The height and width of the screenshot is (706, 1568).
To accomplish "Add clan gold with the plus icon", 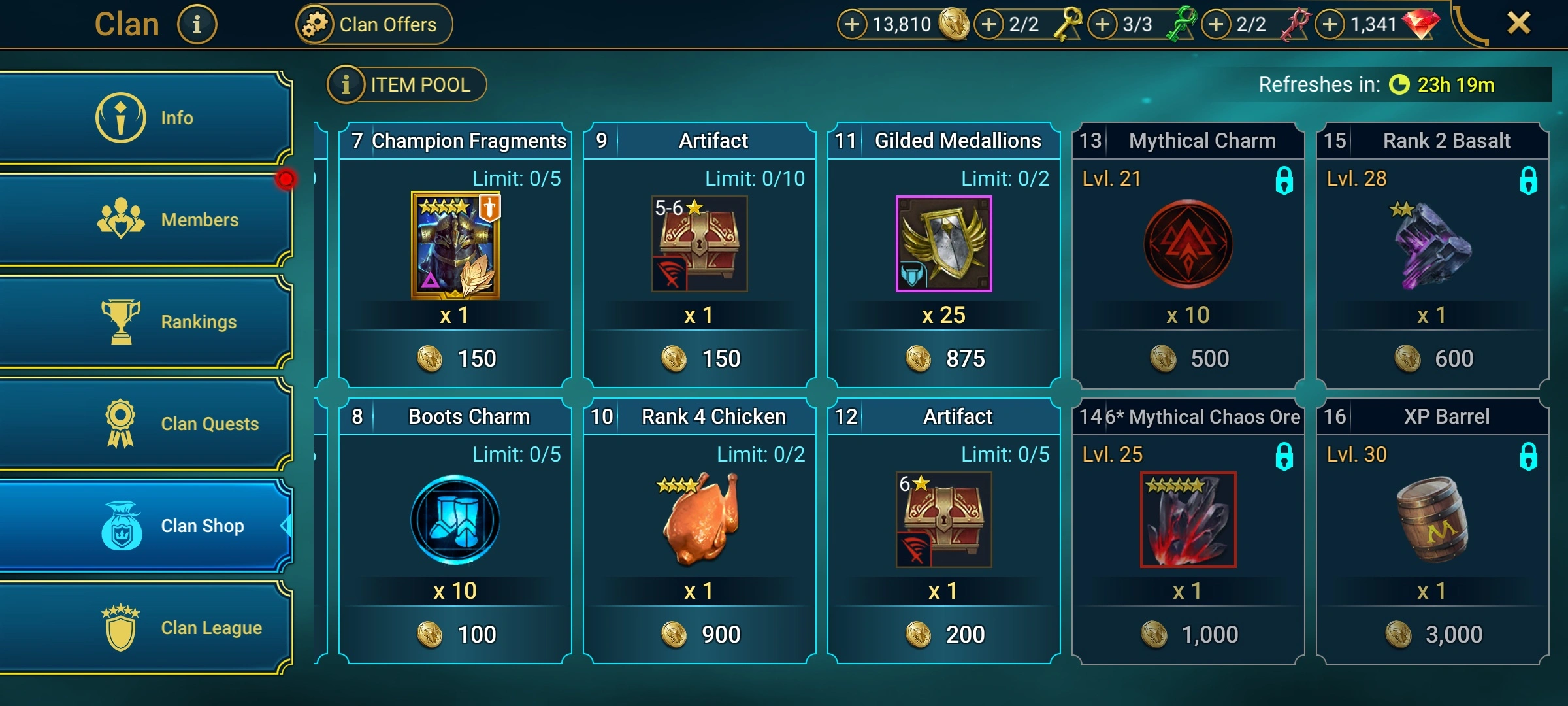I will click(852, 25).
